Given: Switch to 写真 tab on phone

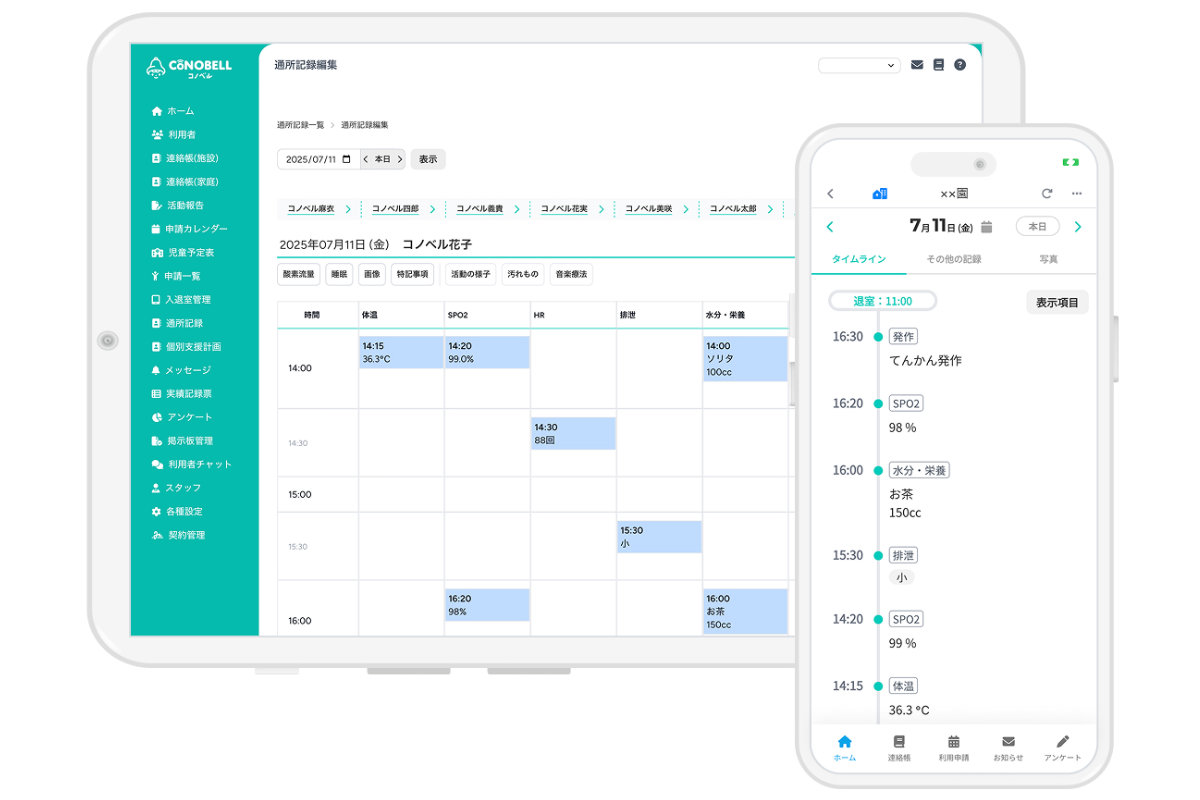Looking at the screenshot, I should click(1048, 259).
